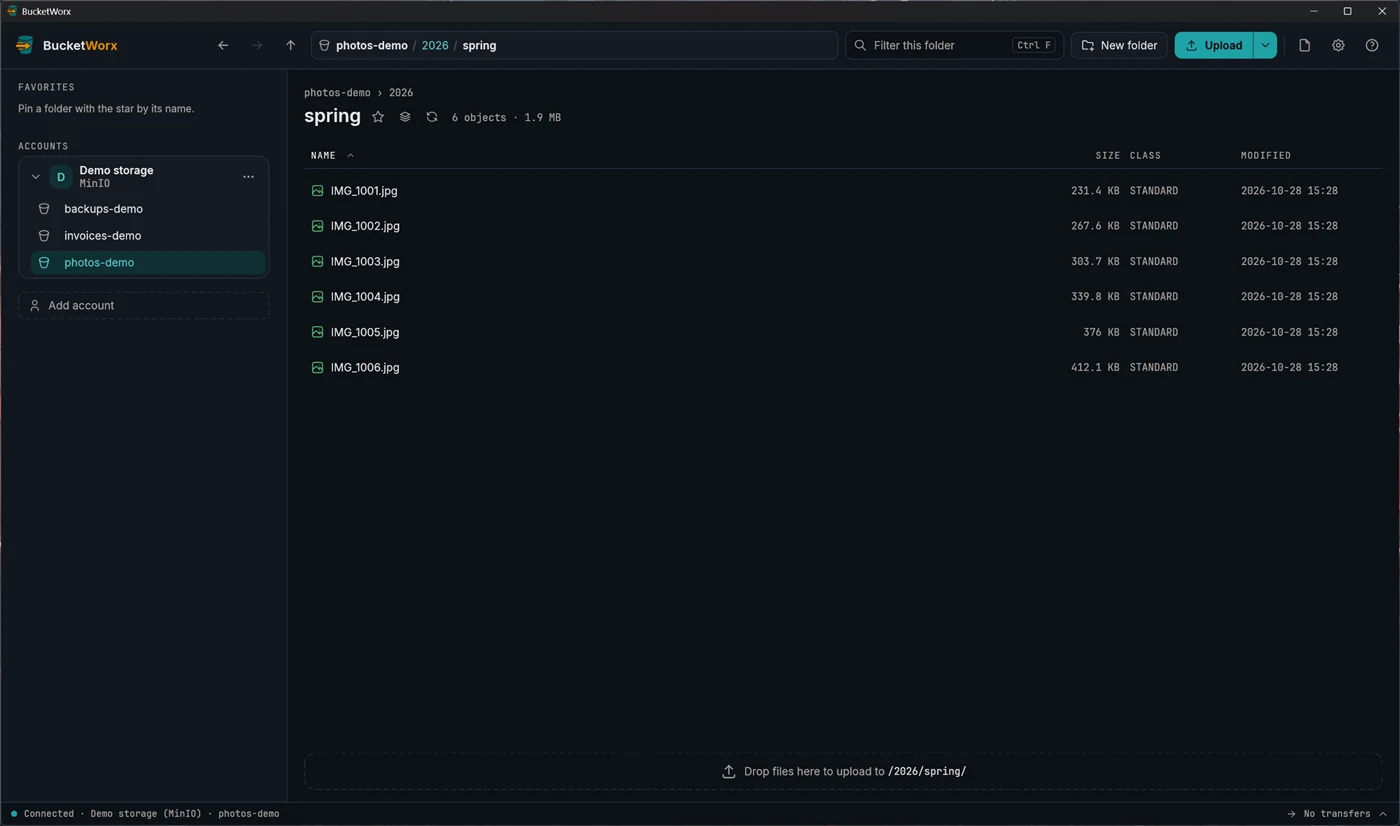Click photos-demo in breadcrumb above spring
The width and height of the screenshot is (1400, 826).
(337, 92)
